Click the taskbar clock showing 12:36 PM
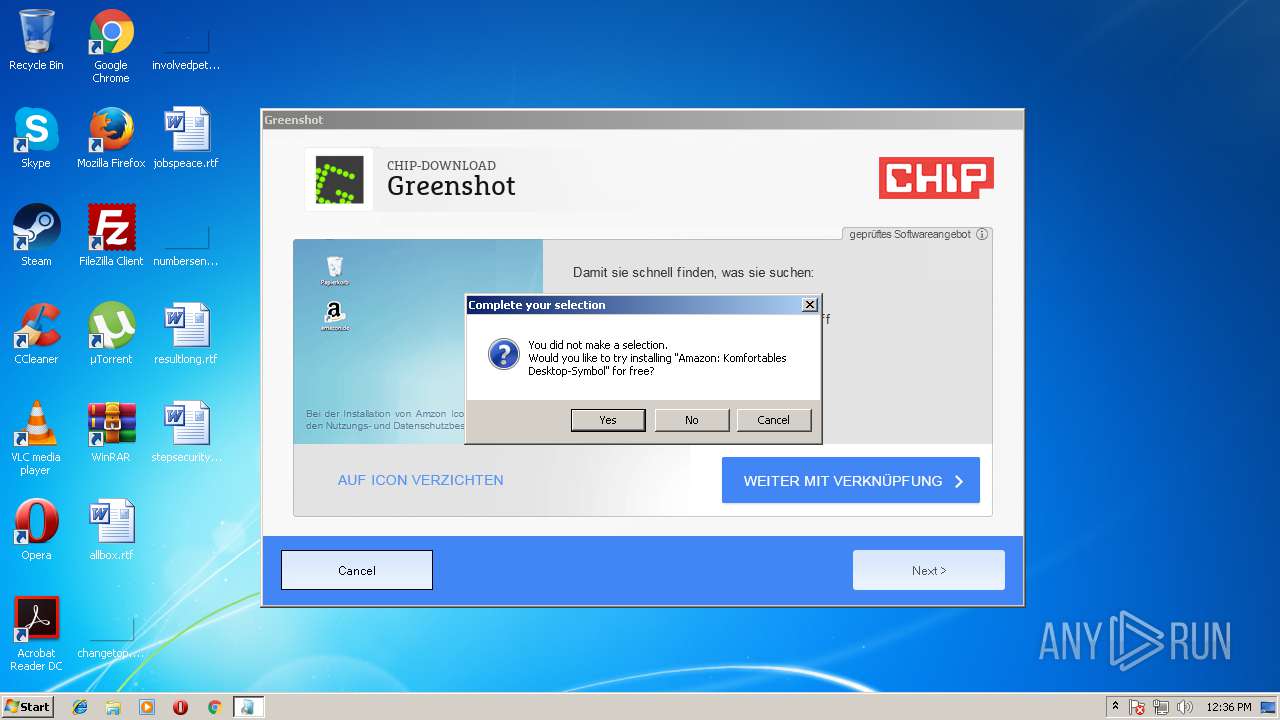The image size is (1280, 720). pyautogui.click(x=1228, y=707)
